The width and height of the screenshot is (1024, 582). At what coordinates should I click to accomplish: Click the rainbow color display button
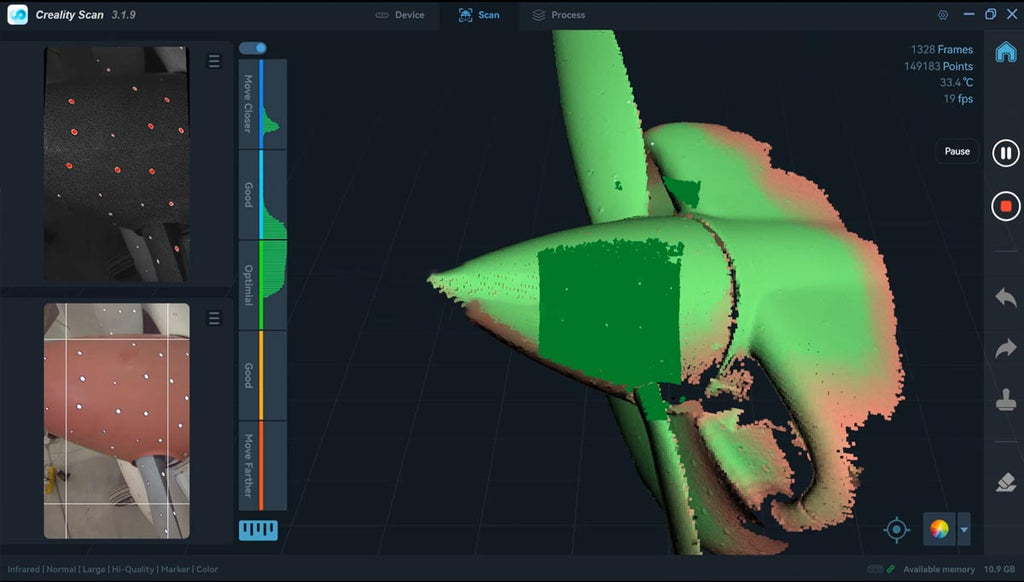coord(939,529)
